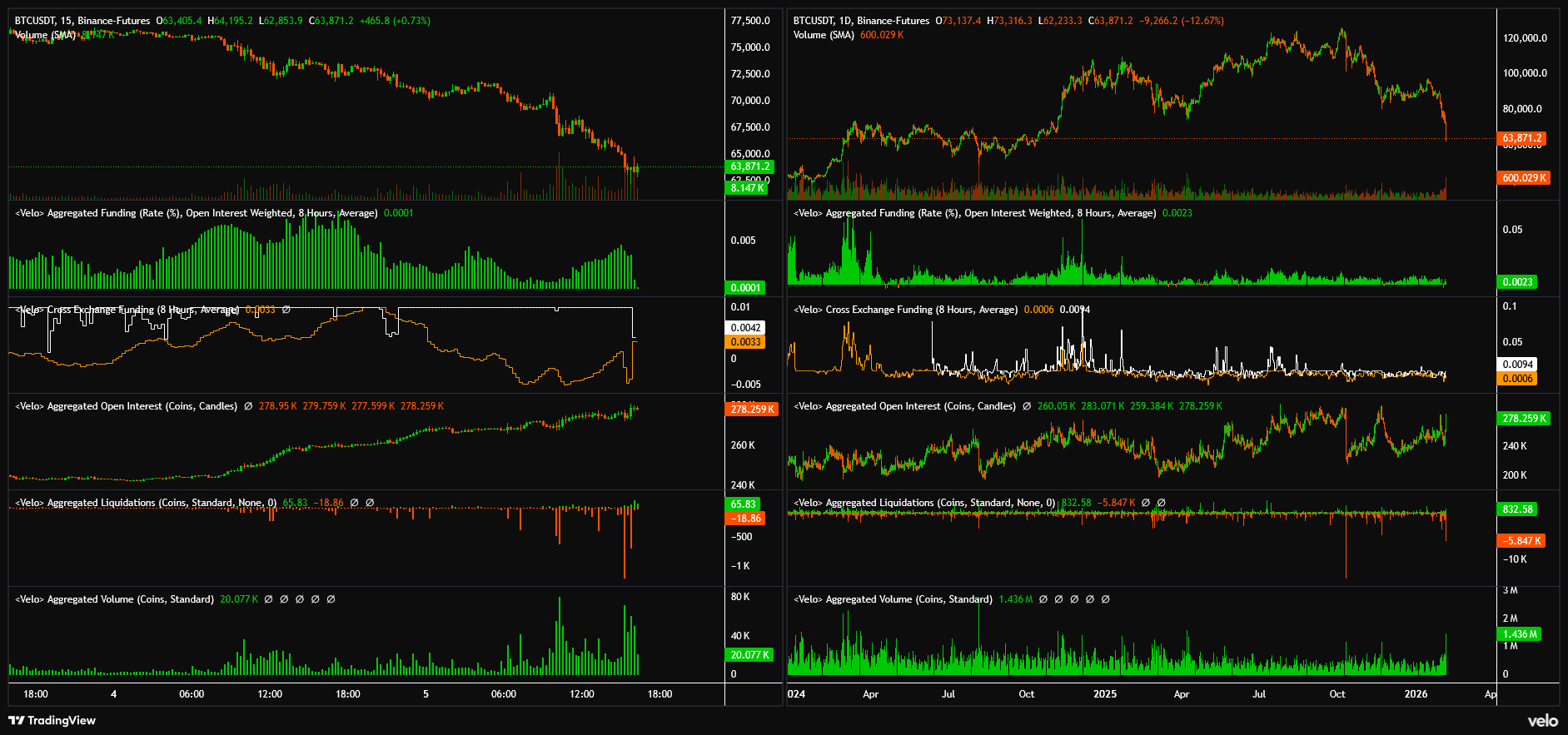Click the white 0.0094 scale tag
Viewport: 1568px width, 735px height.
tap(1517, 365)
